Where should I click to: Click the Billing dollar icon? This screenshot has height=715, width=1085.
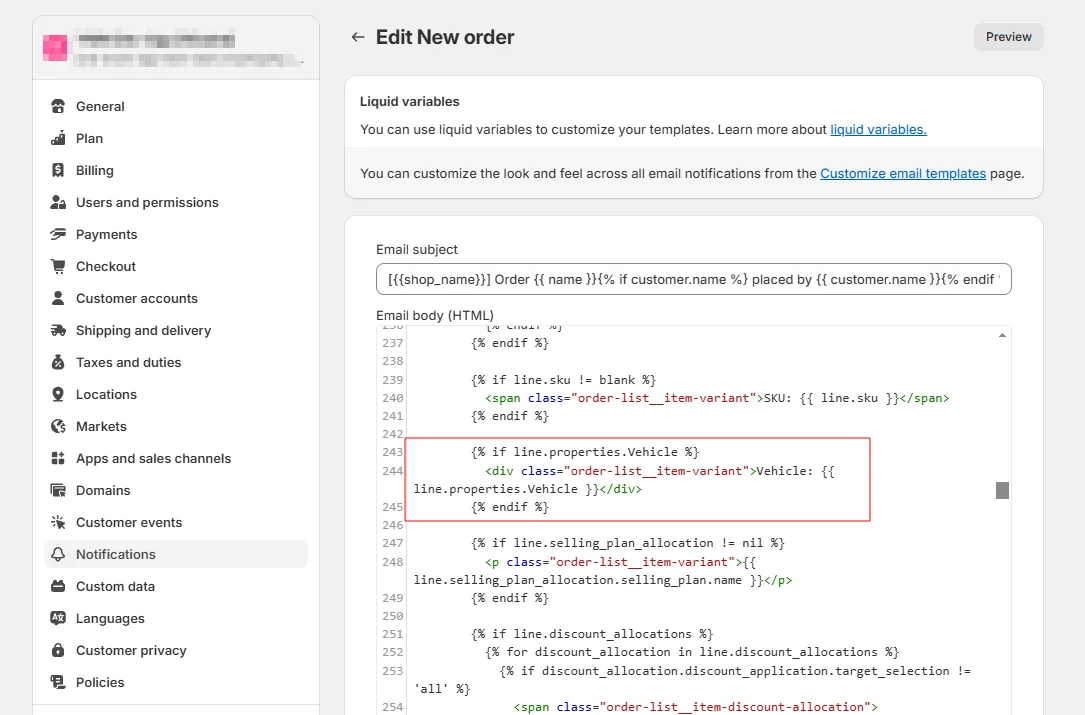(58, 170)
